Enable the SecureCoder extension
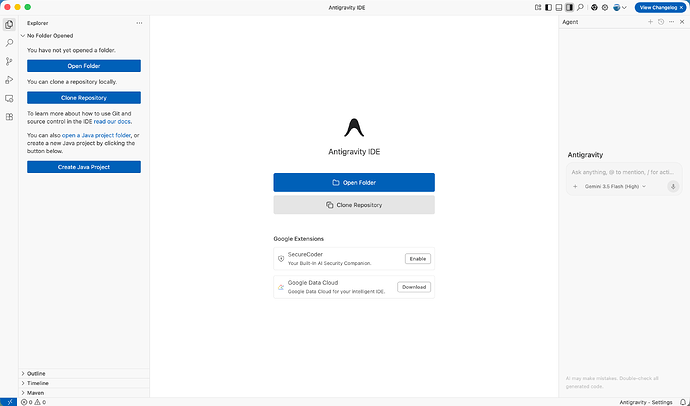Image resolution: width=690 pixels, height=406 pixels. [418, 259]
